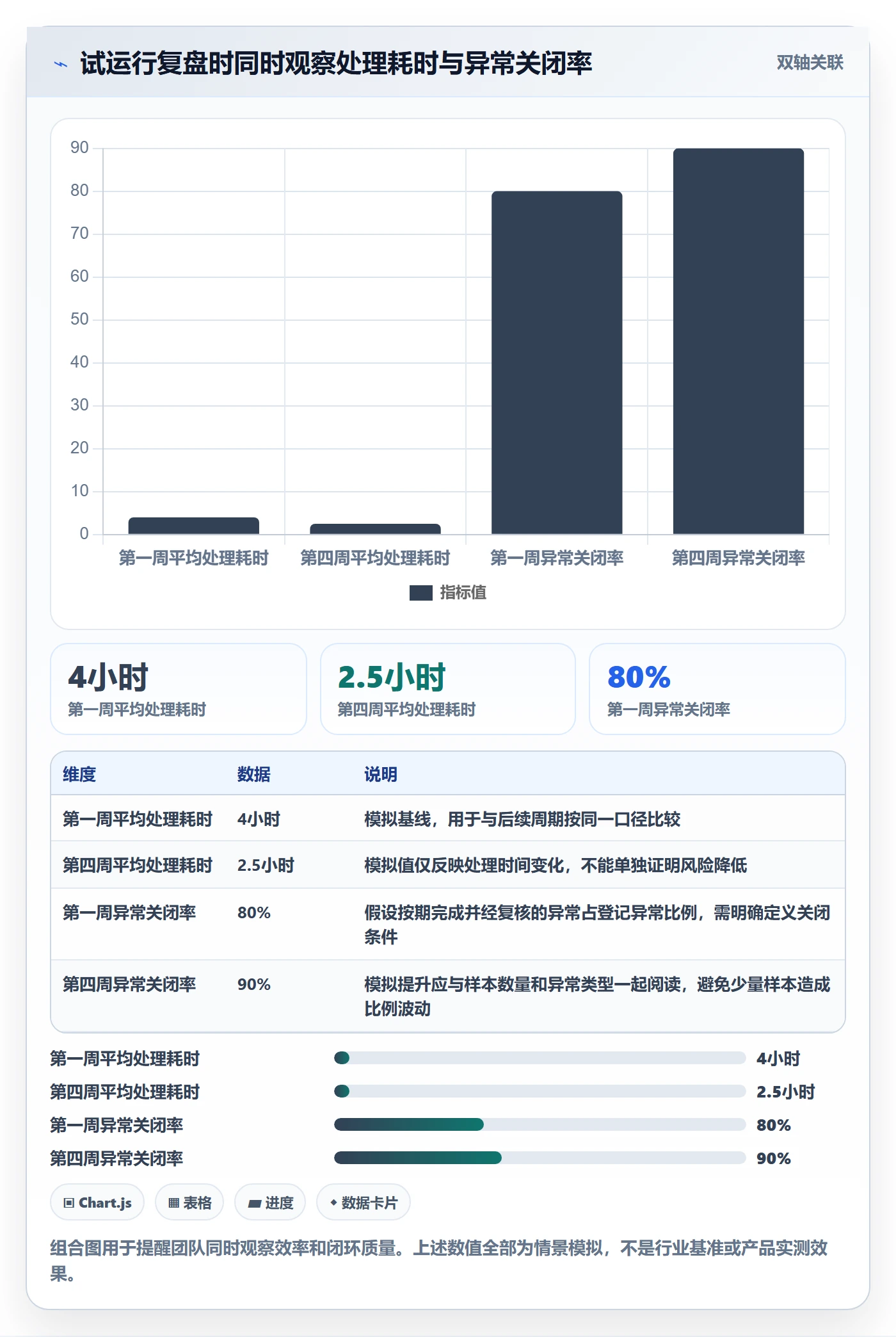Click the lightning bolt icon in header
Viewport: 896px width, 1337px height.
(x=61, y=64)
